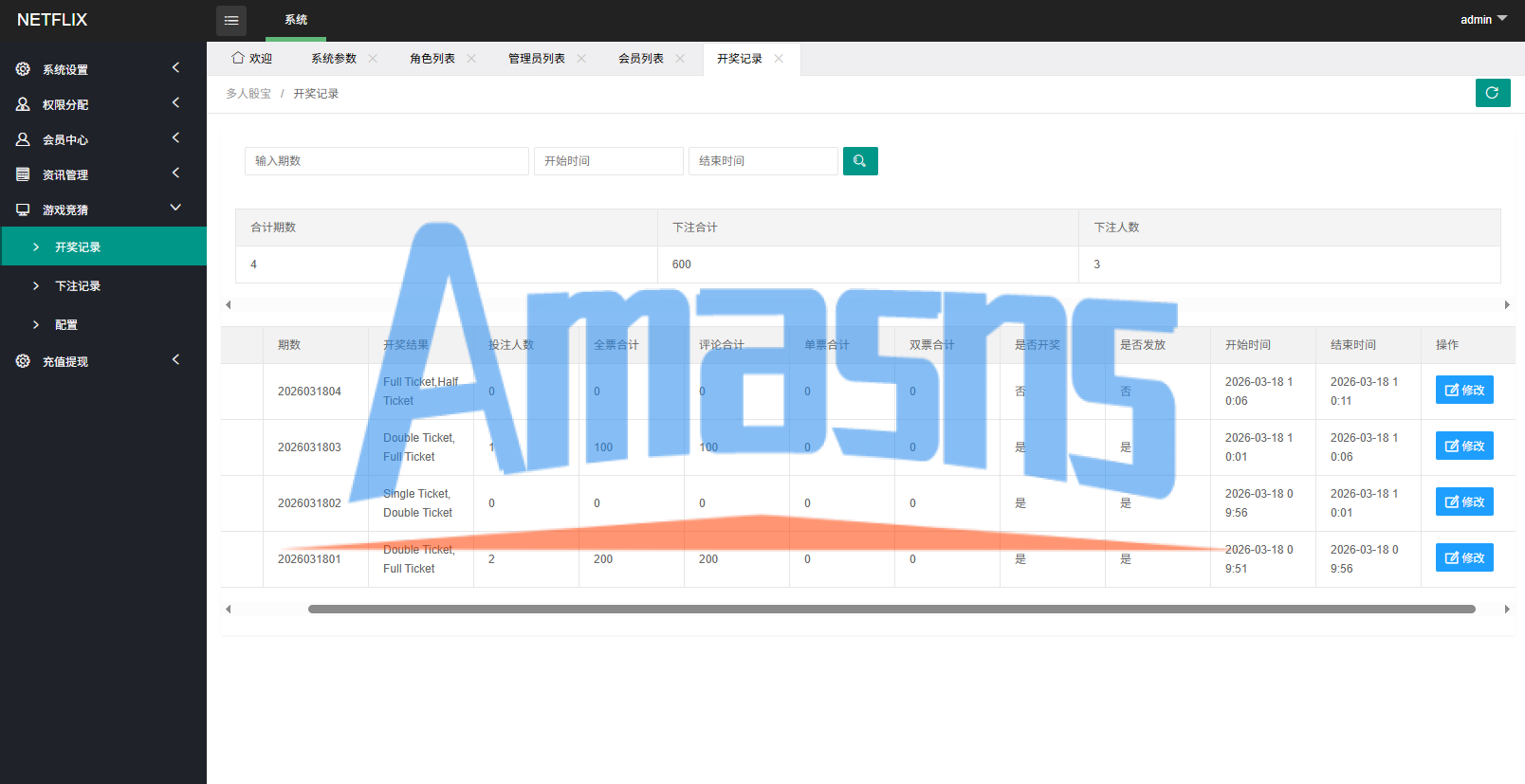Open the 结束时间 date field

[x=763, y=161]
